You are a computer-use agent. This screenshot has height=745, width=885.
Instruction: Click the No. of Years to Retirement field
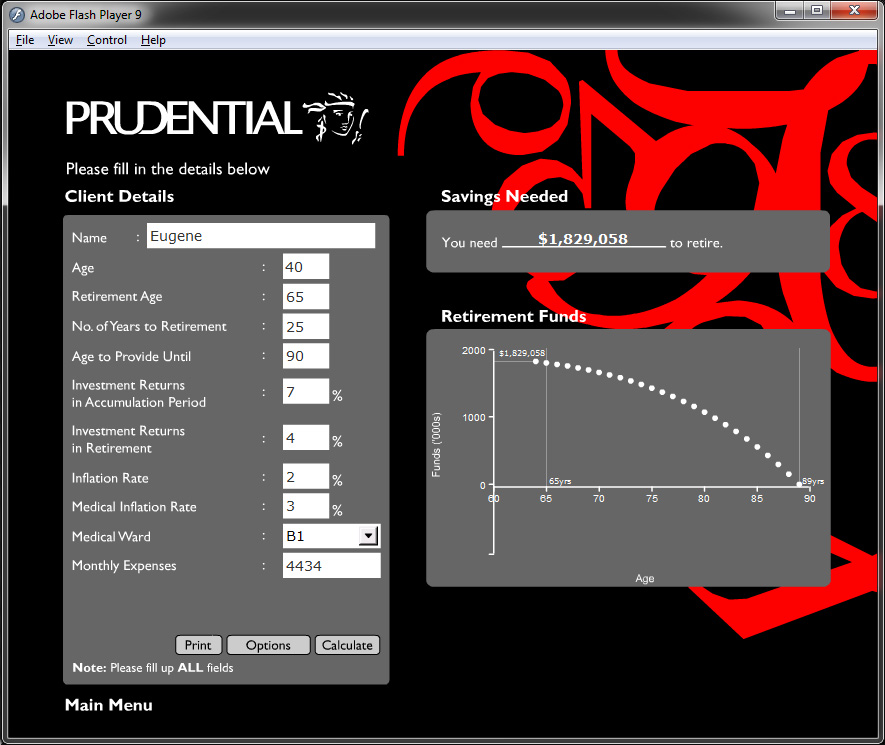(x=305, y=327)
